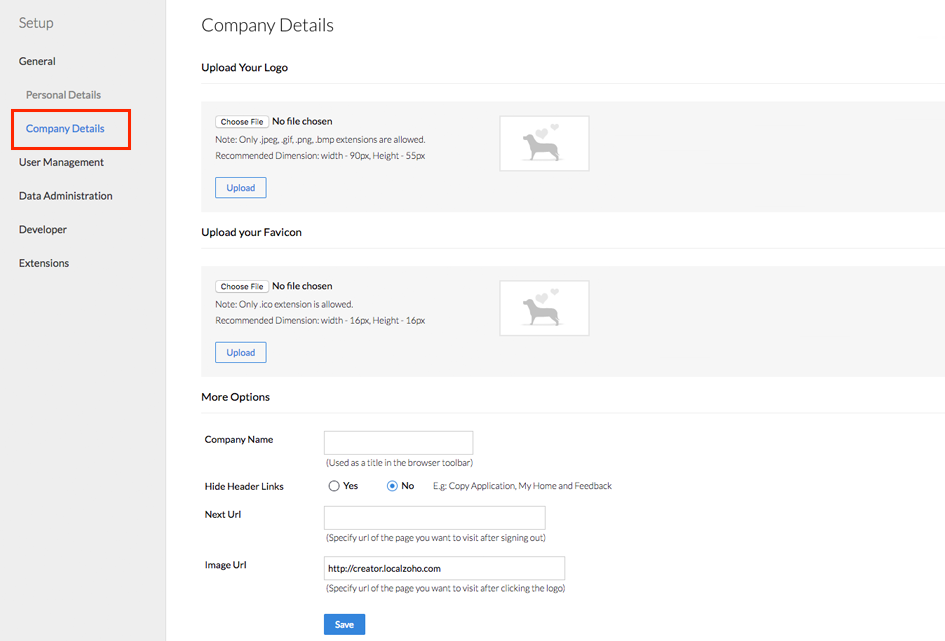The image size is (945, 641).
Task: Open Personal Details in the sidebar
Action: tap(63, 95)
